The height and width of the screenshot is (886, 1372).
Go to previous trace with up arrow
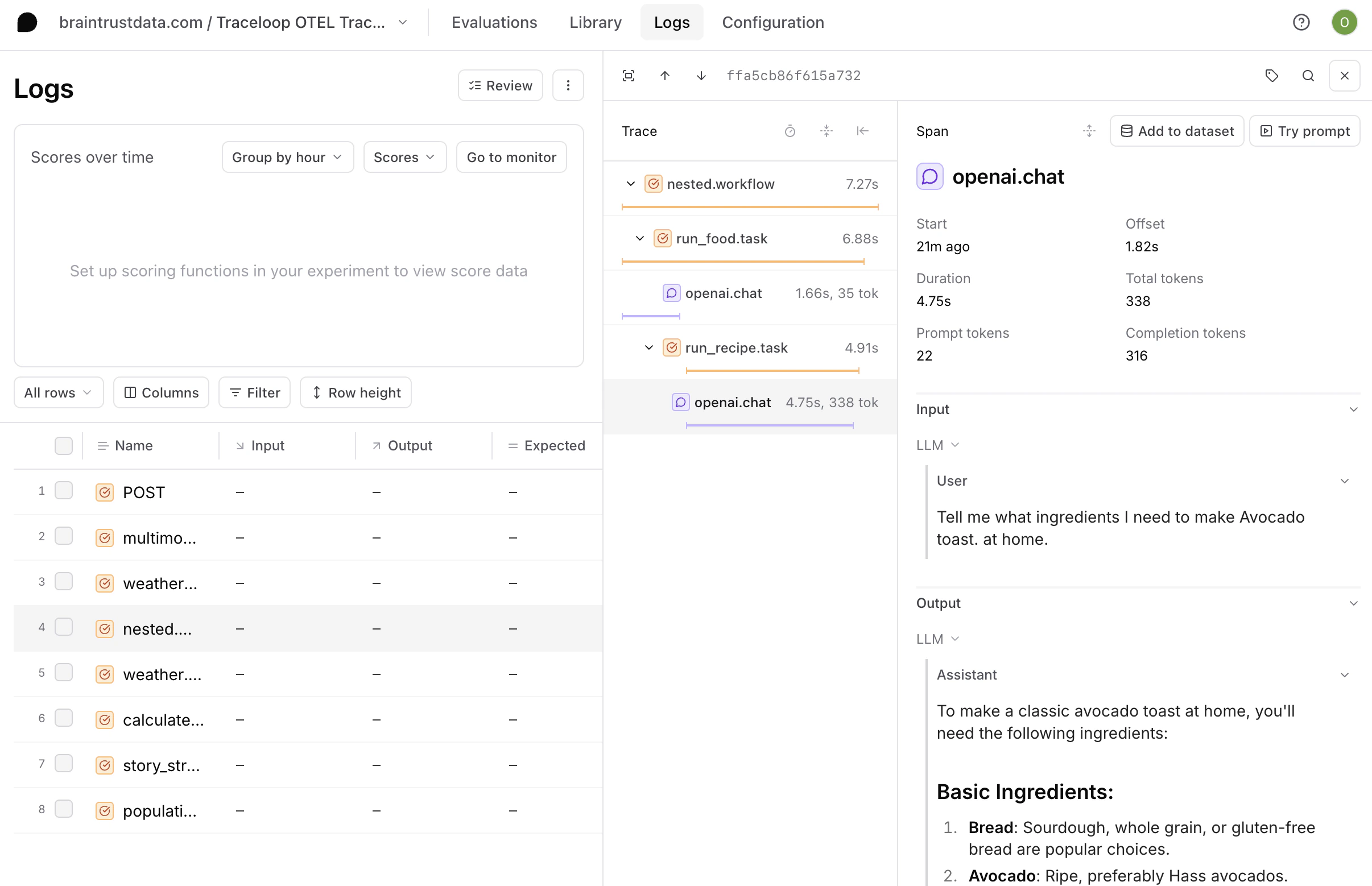point(665,76)
